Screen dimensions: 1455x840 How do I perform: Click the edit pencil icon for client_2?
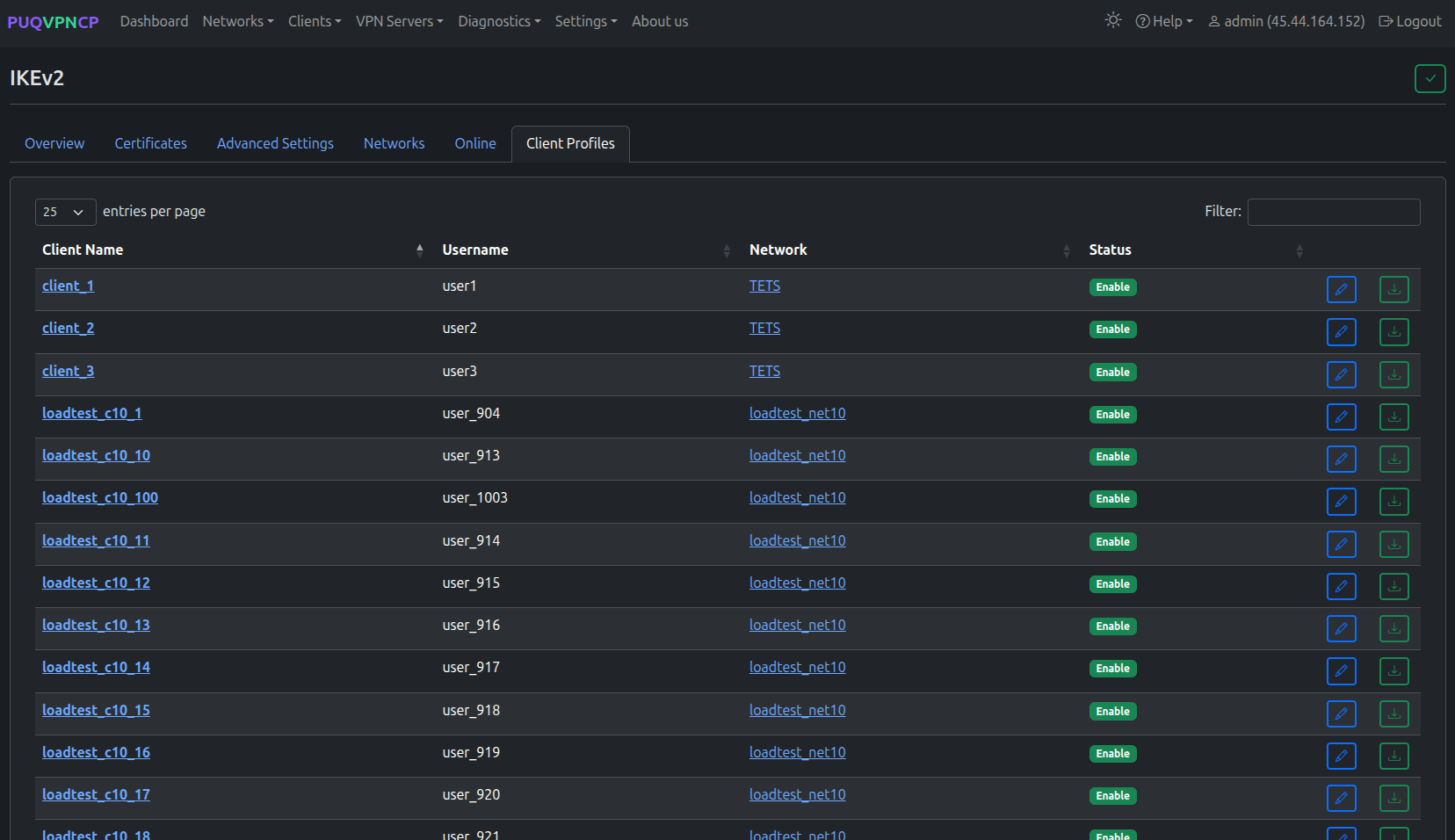(x=1341, y=332)
